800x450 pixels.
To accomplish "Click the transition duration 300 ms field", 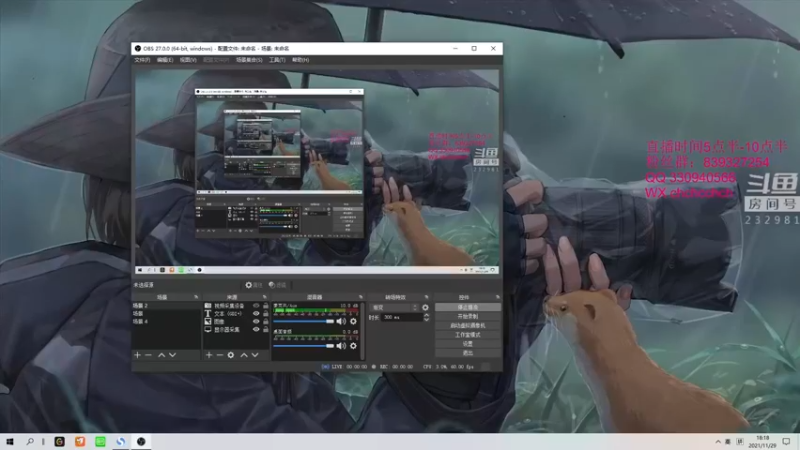I will click(402, 317).
